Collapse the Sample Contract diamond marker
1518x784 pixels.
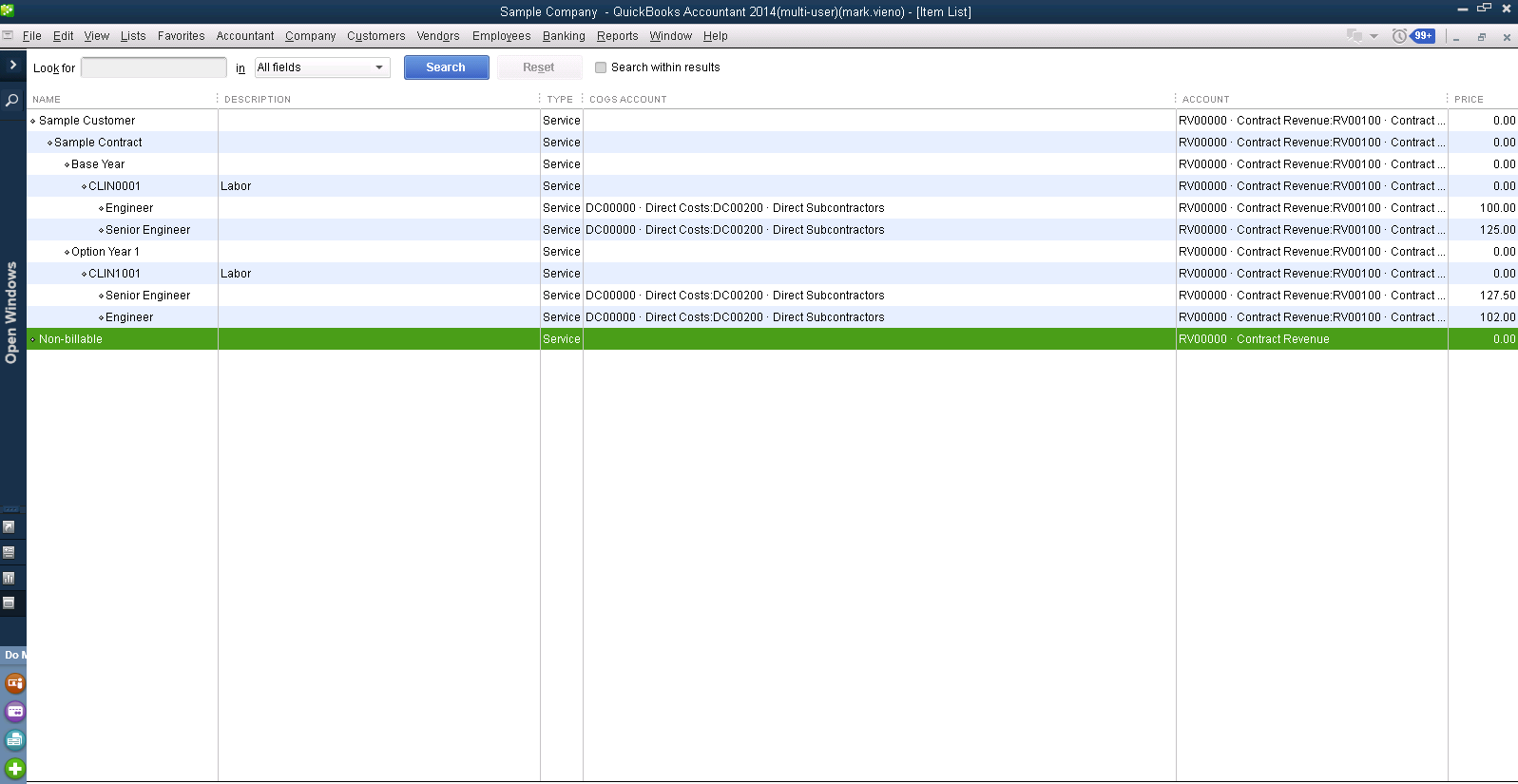[x=50, y=143]
